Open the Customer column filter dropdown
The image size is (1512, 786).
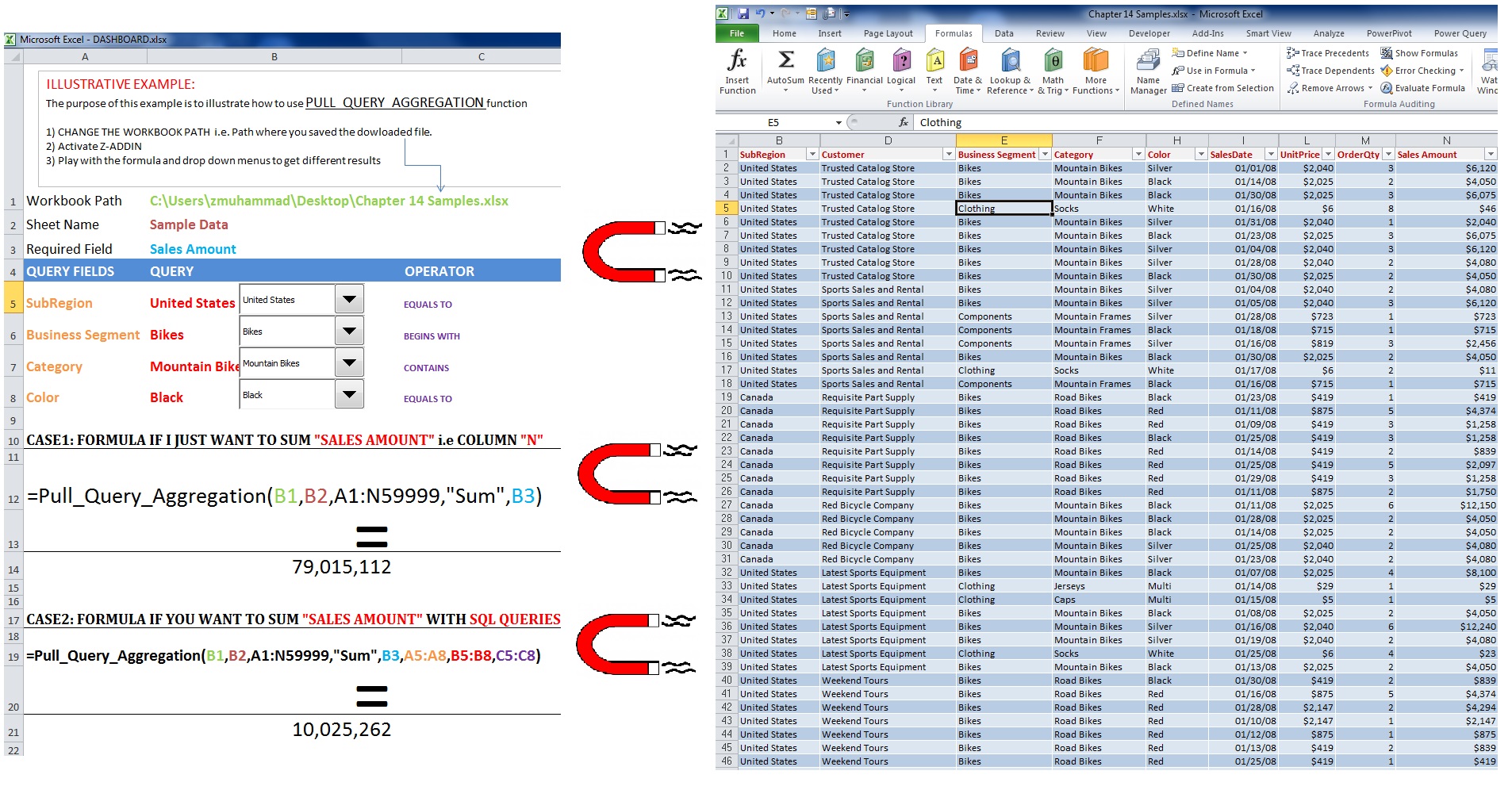949,155
